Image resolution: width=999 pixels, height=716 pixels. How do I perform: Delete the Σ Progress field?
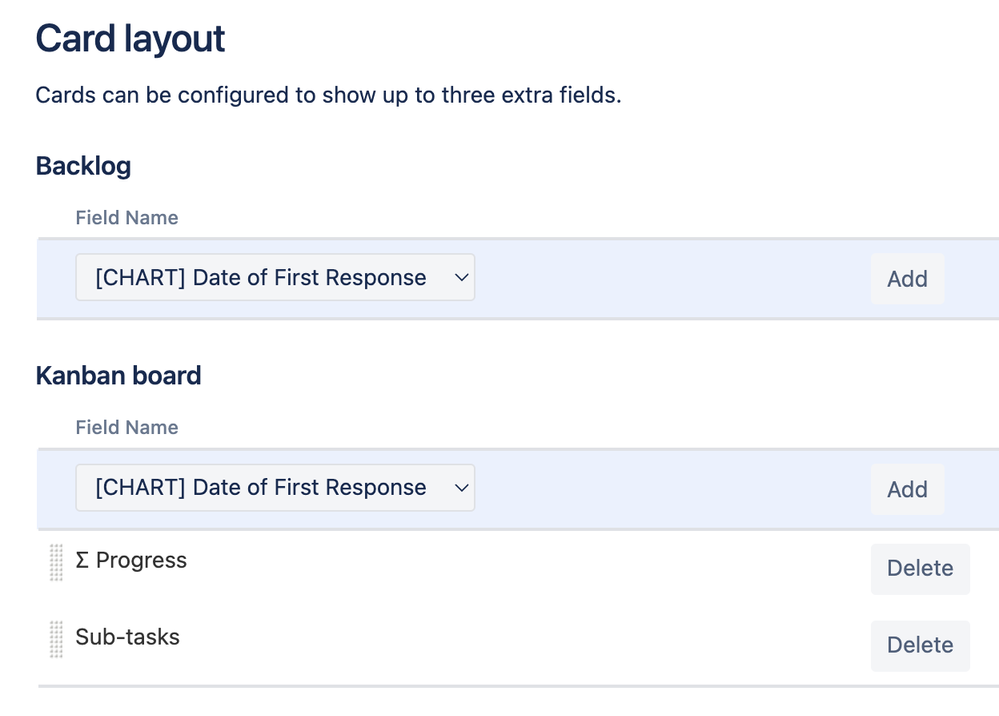(919, 568)
